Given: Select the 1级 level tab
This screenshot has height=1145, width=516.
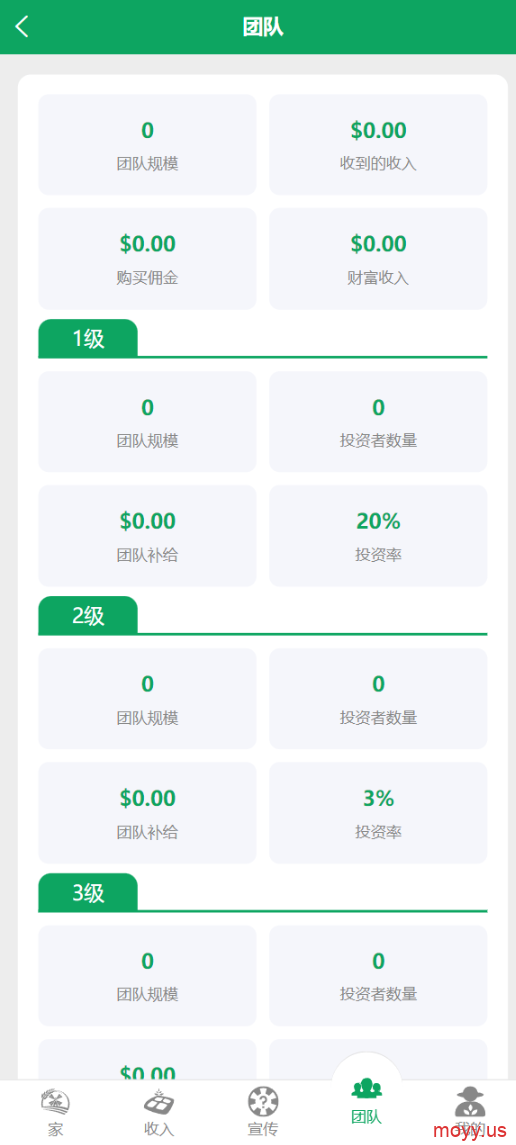Looking at the screenshot, I should click(x=88, y=339).
